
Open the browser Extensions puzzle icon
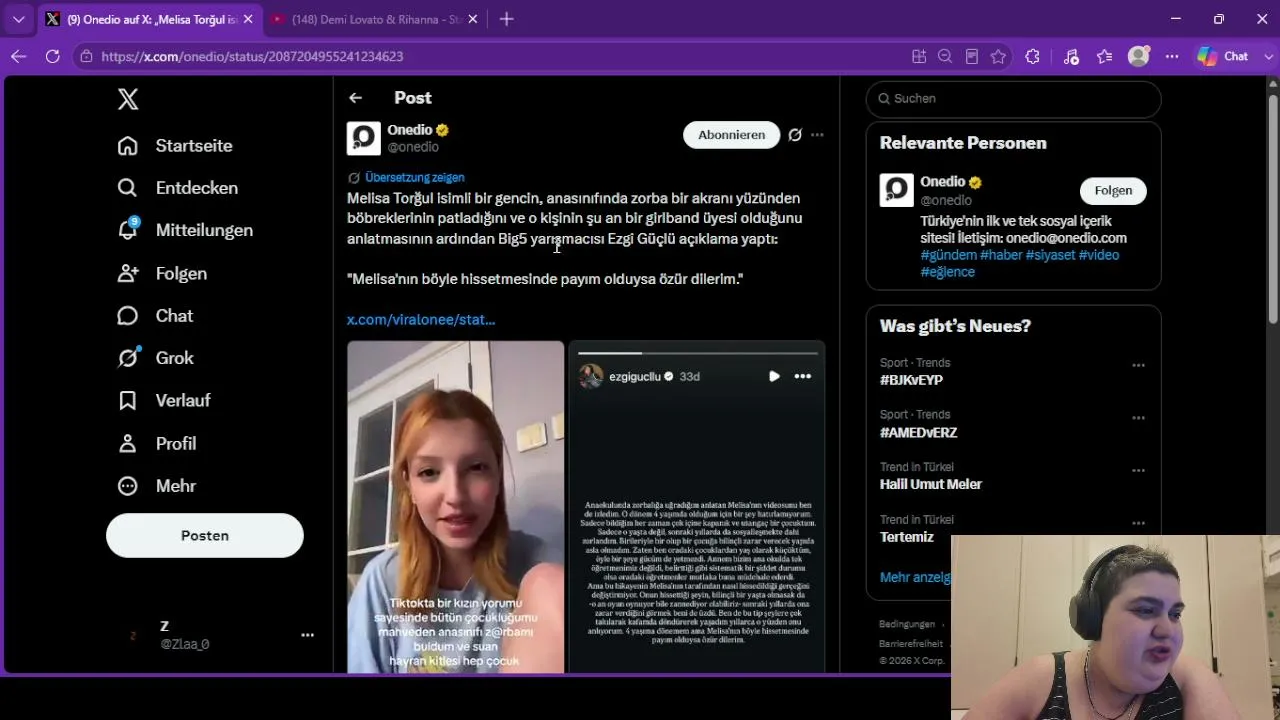pos(1033,57)
